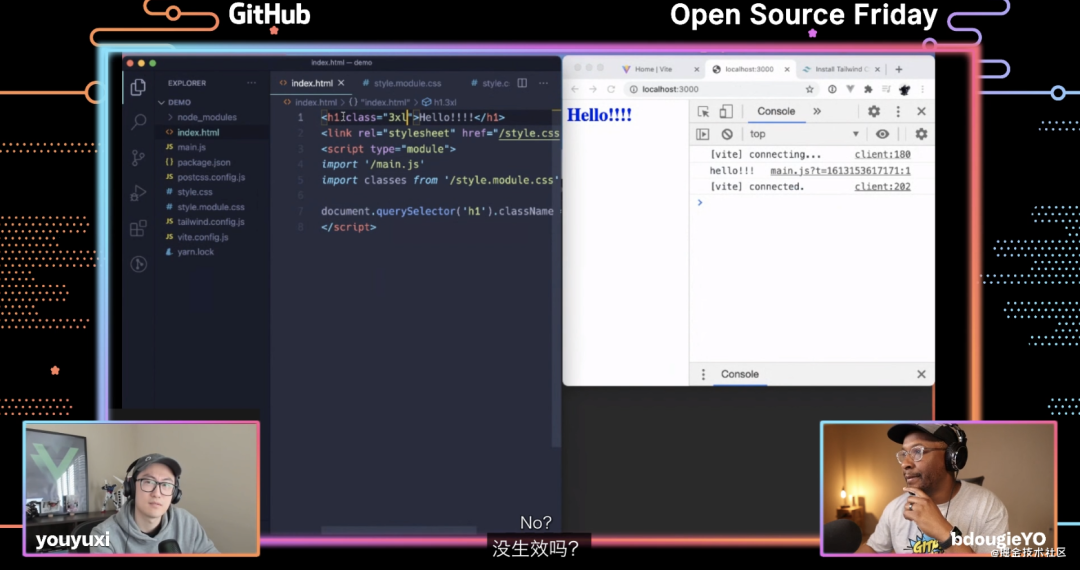Expand the node_modules folder

[207, 117]
